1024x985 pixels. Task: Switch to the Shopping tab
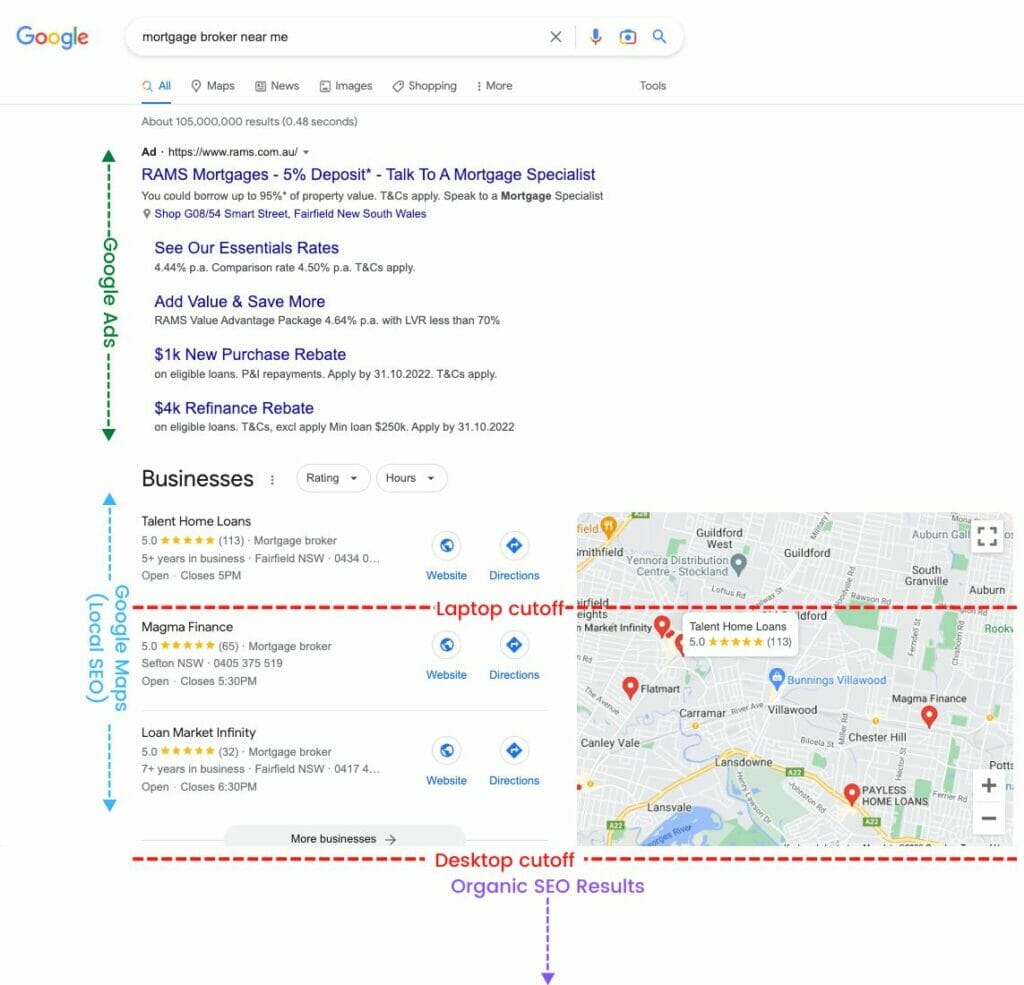(x=424, y=86)
